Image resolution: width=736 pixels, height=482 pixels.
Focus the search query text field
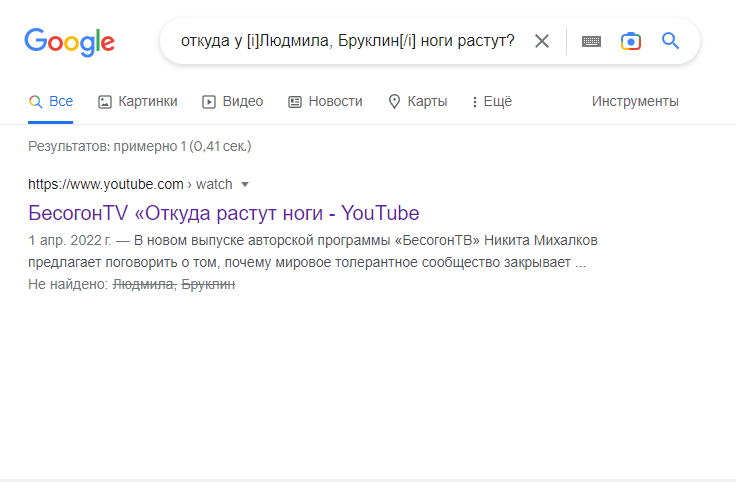(346, 41)
